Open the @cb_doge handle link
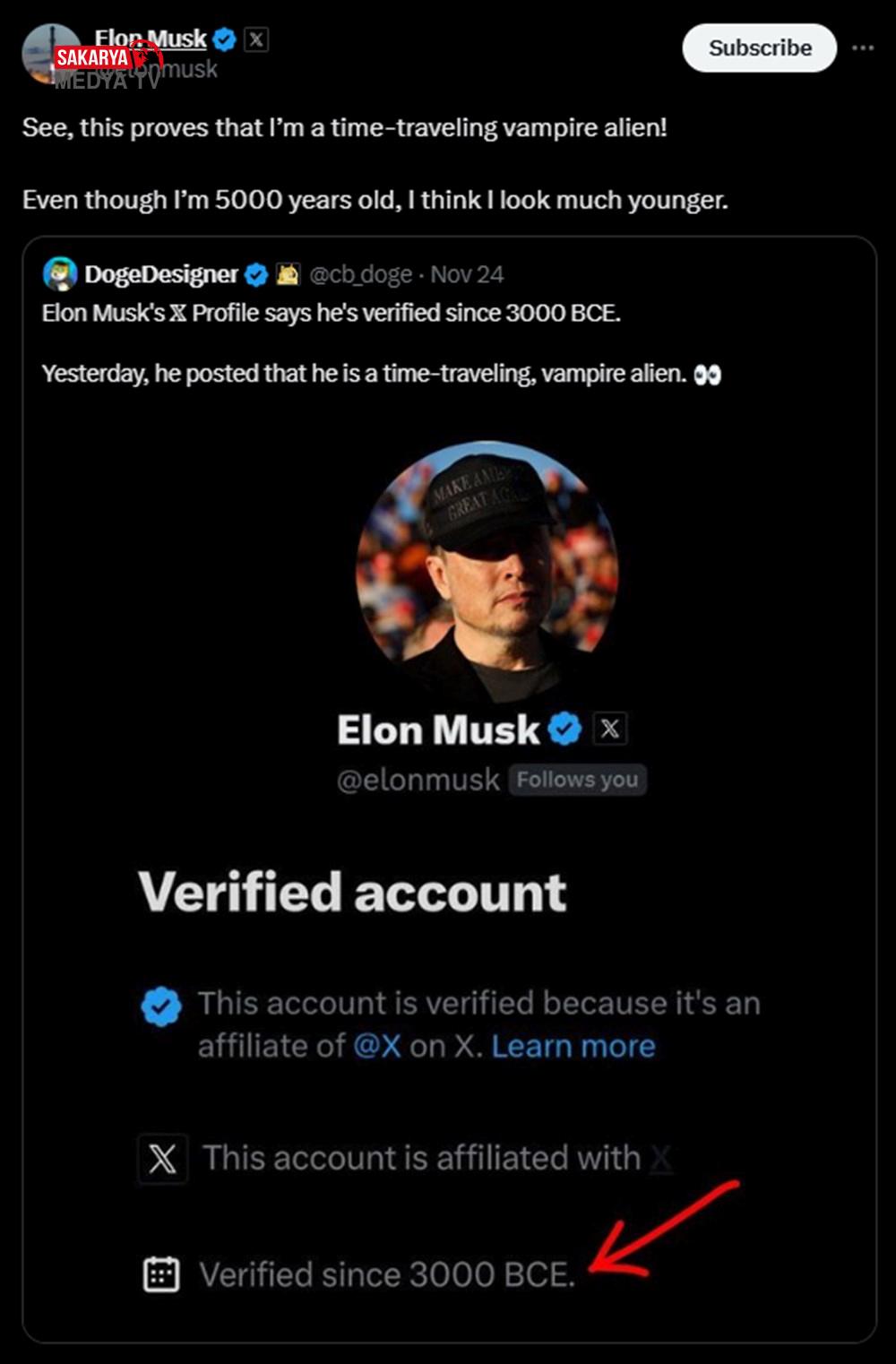This screenshot has width=896, height=1364. tap(360, 275)
